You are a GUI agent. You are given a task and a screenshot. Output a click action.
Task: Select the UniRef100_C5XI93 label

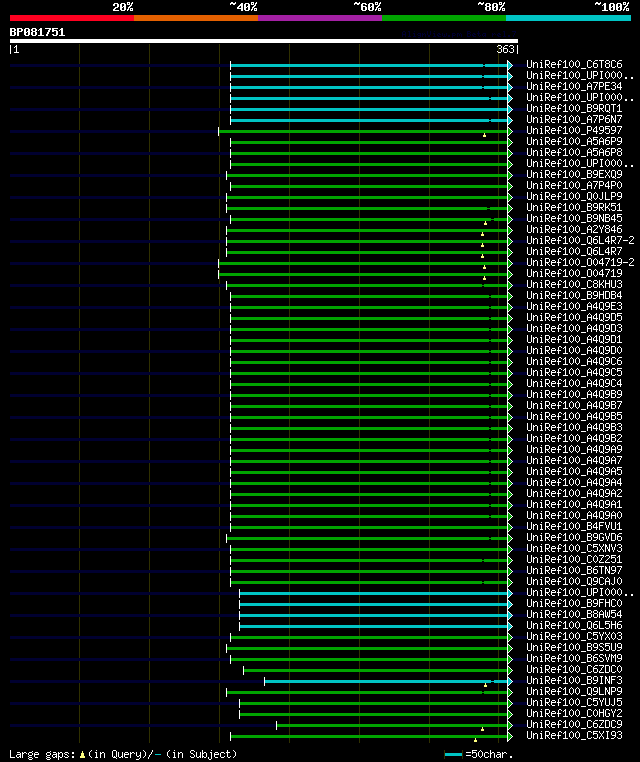click(x=574, y=736)
